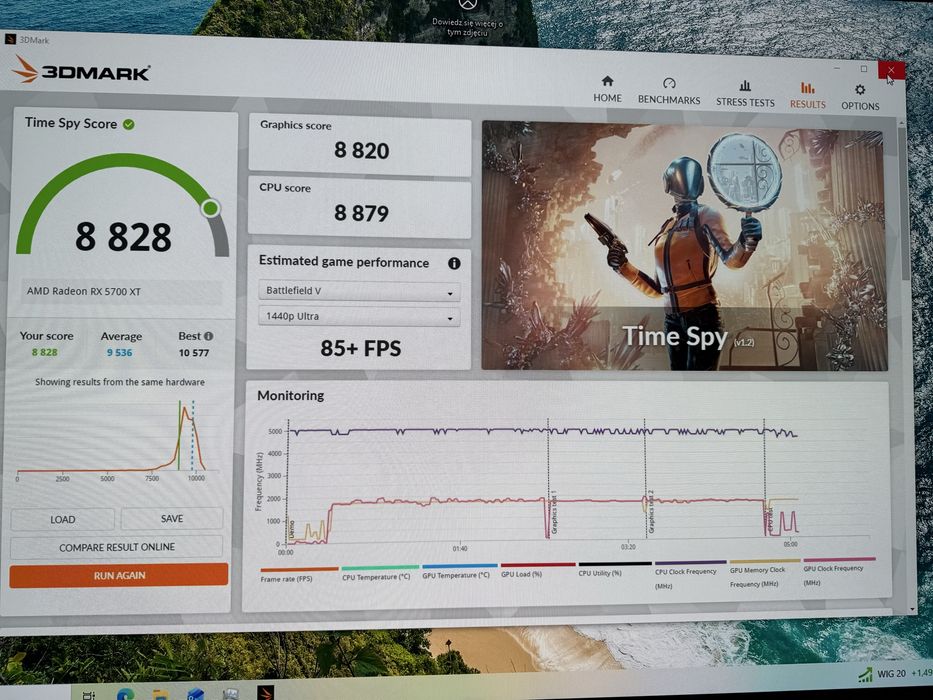Click Your score value 8 828
Viewport: 933px width, 700px height.
pyautogui.click(x=45, y=352)
